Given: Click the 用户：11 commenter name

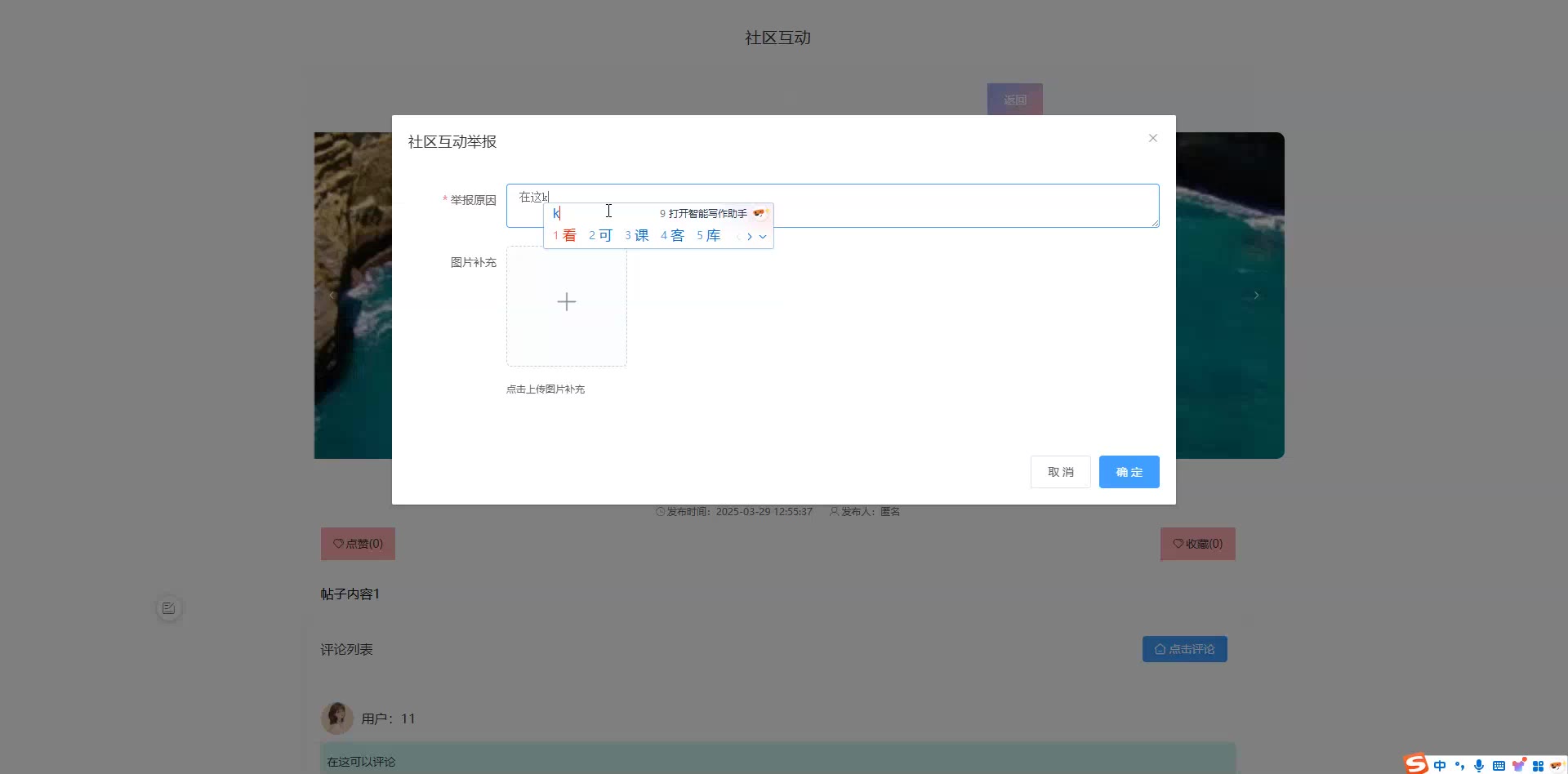Looking at the screenshot, I should click(x=389, y=719).
